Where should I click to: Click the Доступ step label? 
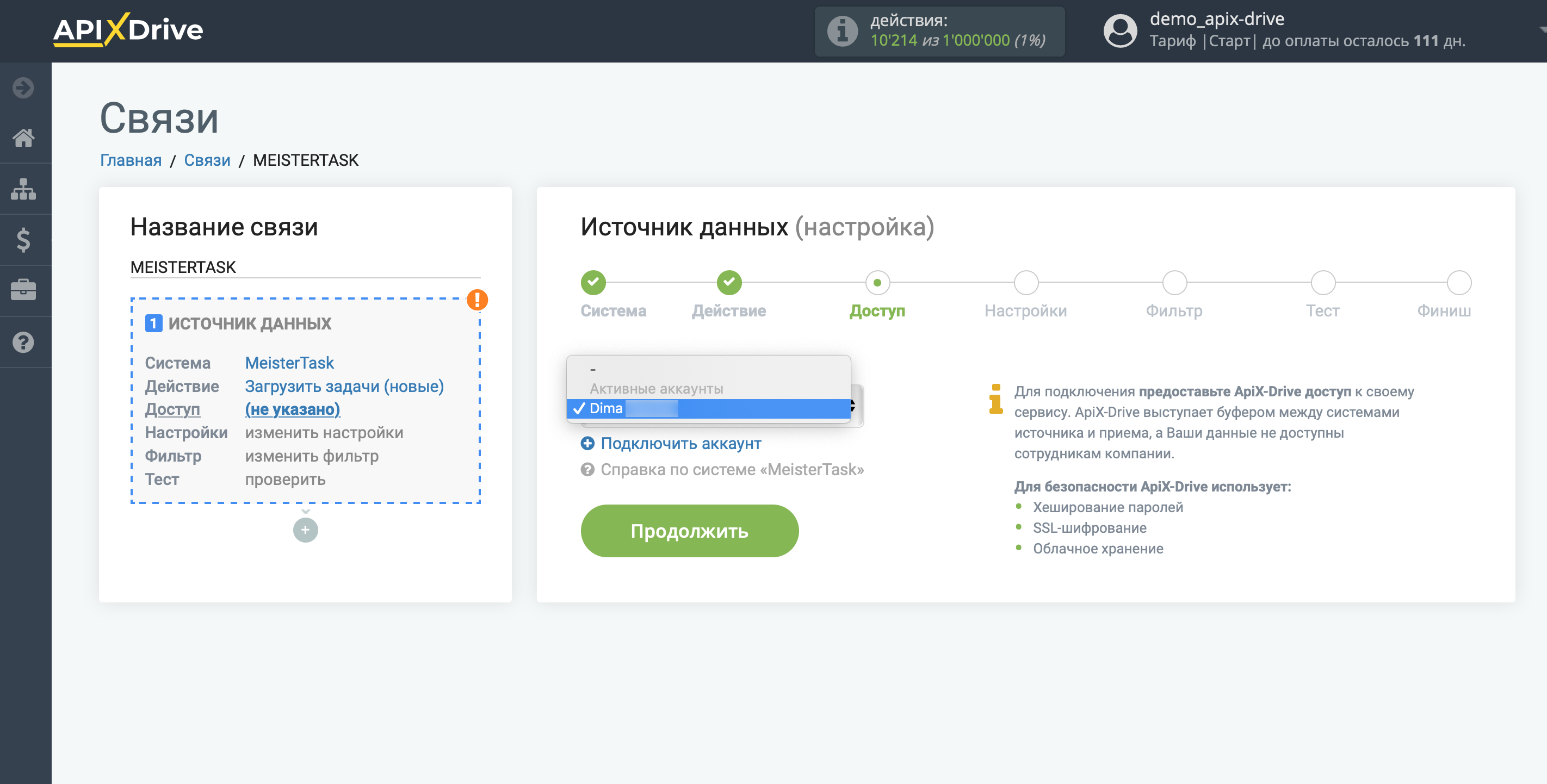point(877,311)
